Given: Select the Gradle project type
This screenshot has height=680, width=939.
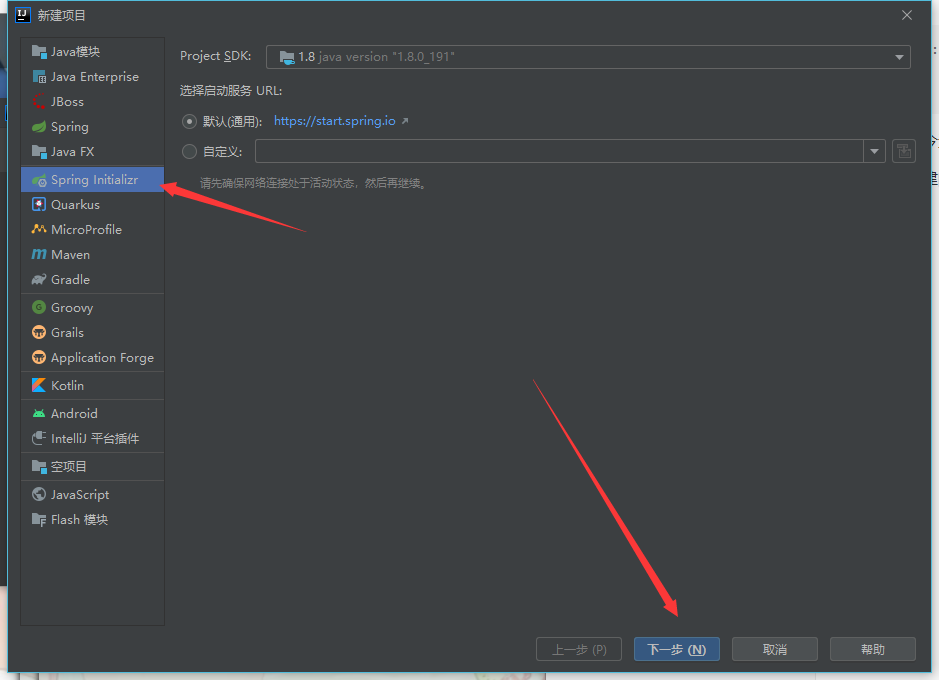Looking at the screenshot, I should [x=92, y=280].
